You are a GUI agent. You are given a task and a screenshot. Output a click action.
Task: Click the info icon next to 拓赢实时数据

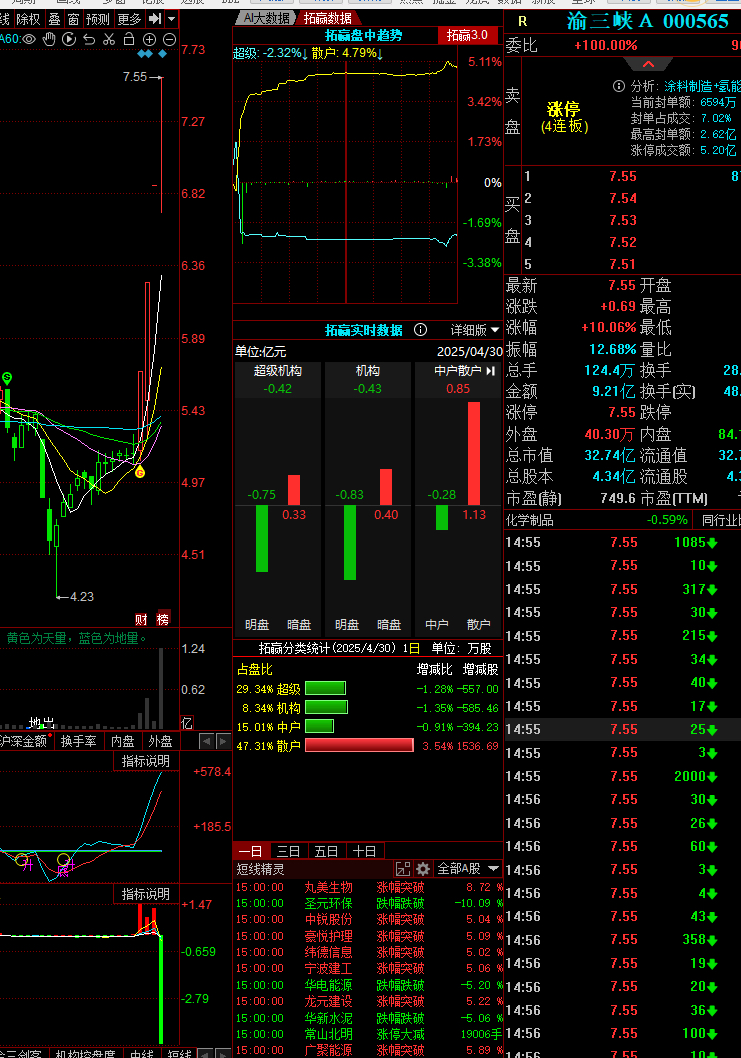coord(420,329)
